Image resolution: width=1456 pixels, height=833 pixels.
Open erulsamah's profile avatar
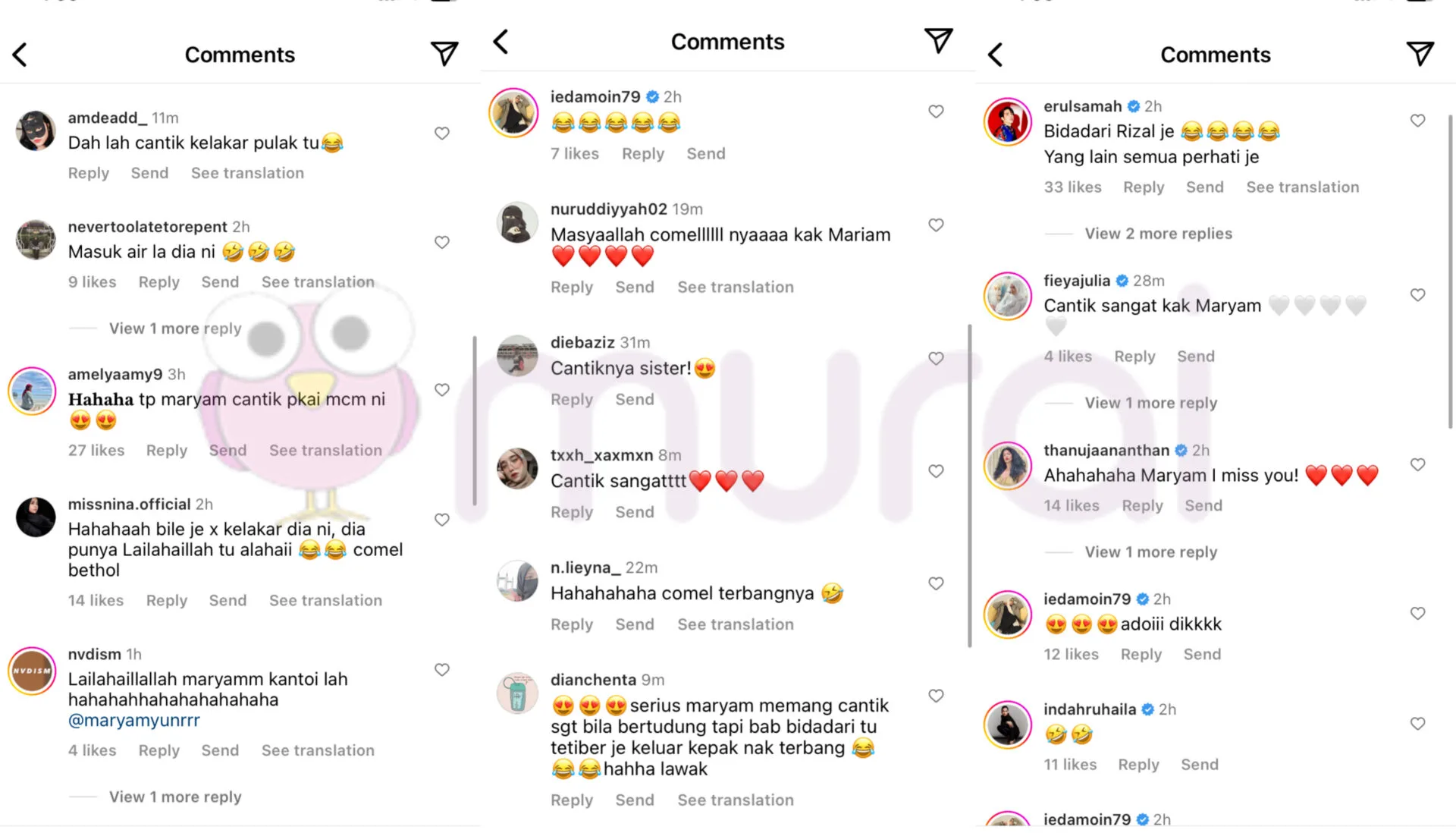click(x=1007, y=121)
